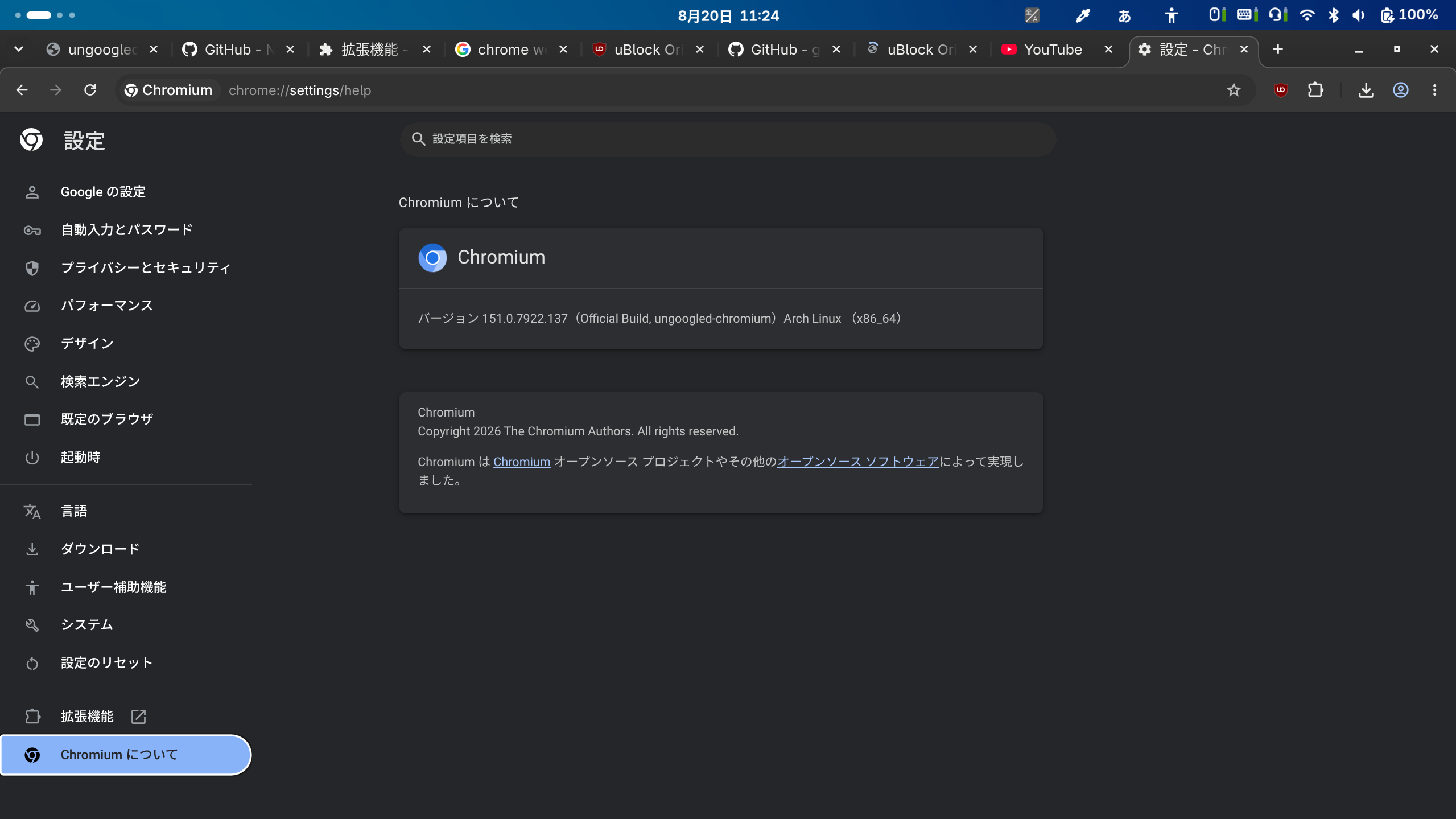1456x819 pixels.
Task: Open a new tab with plus button
Action: pyautogui.click(x=1278, y=50)
